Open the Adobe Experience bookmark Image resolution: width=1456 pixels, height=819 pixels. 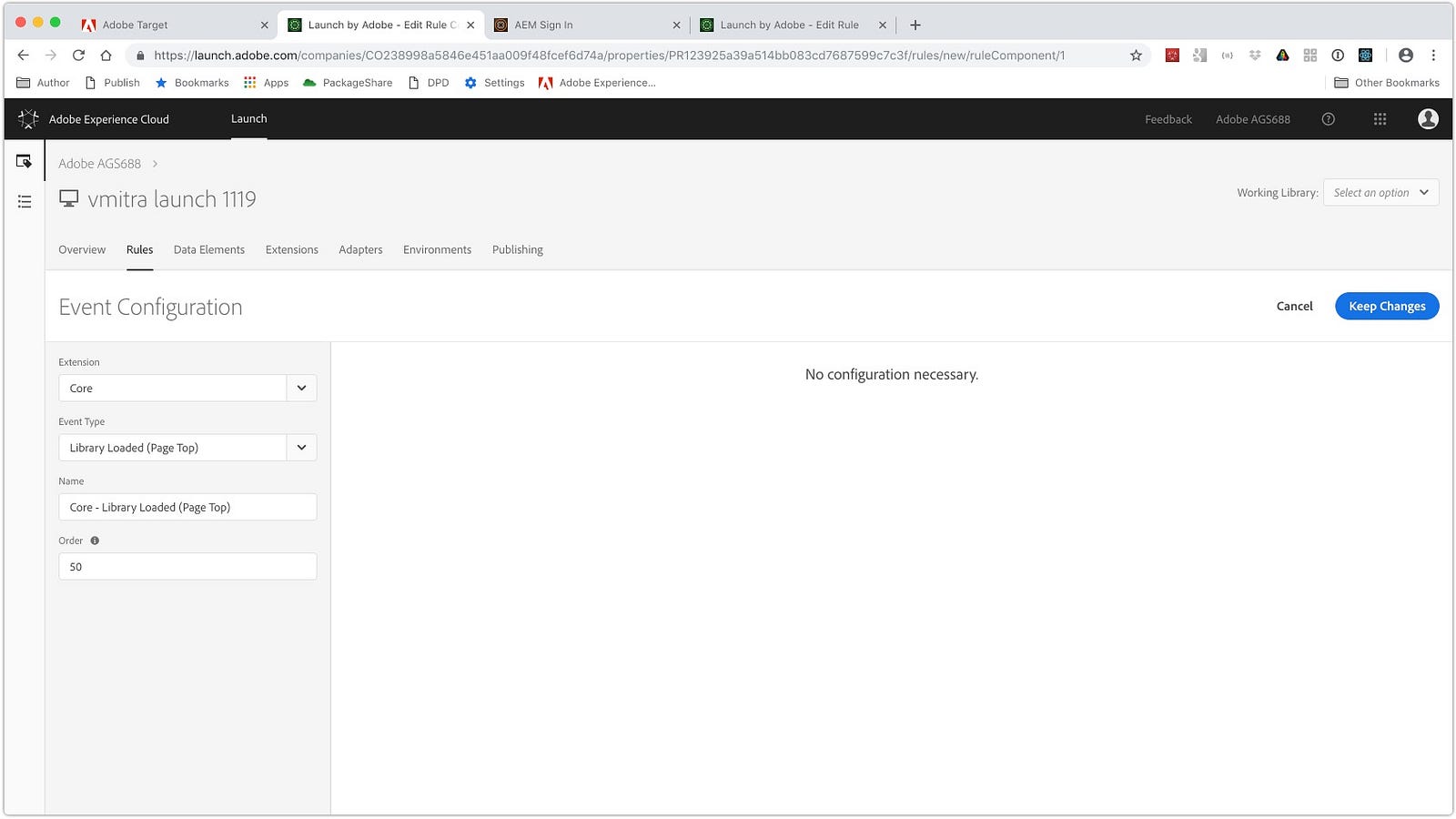click(597, 83)
